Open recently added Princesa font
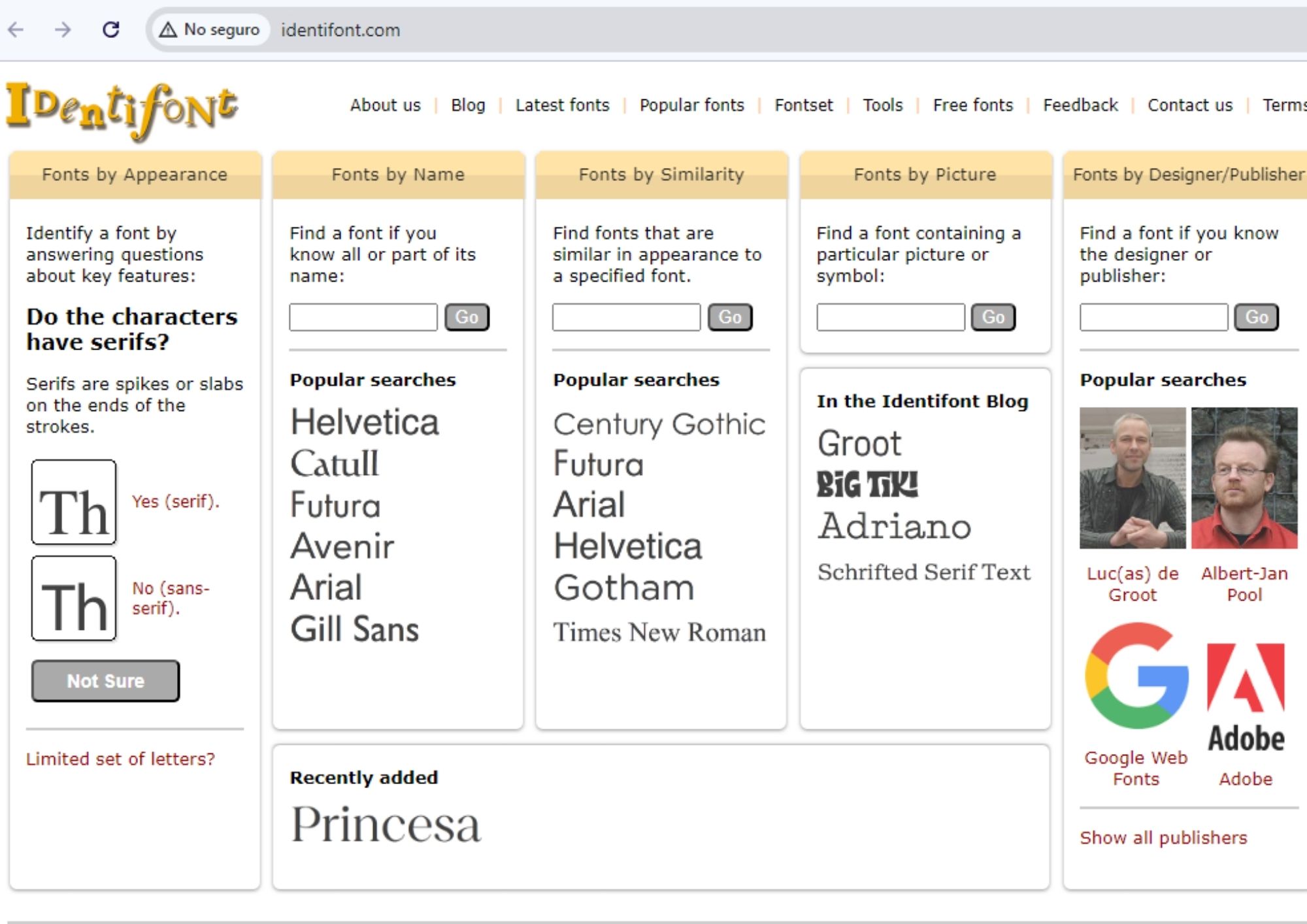The height and width of the screenshot is (924, 1307). [x=386, y=825]
